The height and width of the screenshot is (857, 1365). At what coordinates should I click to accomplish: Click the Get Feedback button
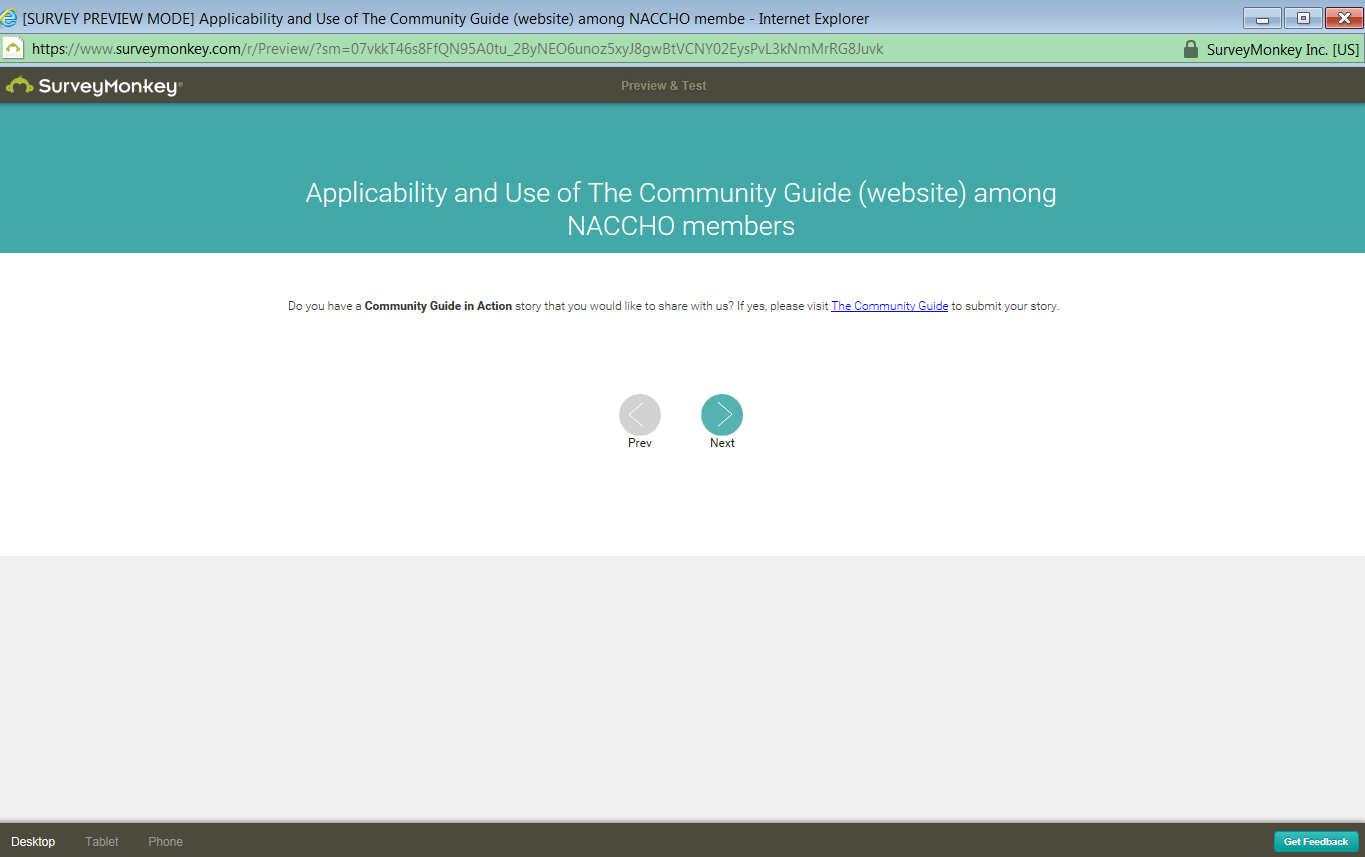1316,842
